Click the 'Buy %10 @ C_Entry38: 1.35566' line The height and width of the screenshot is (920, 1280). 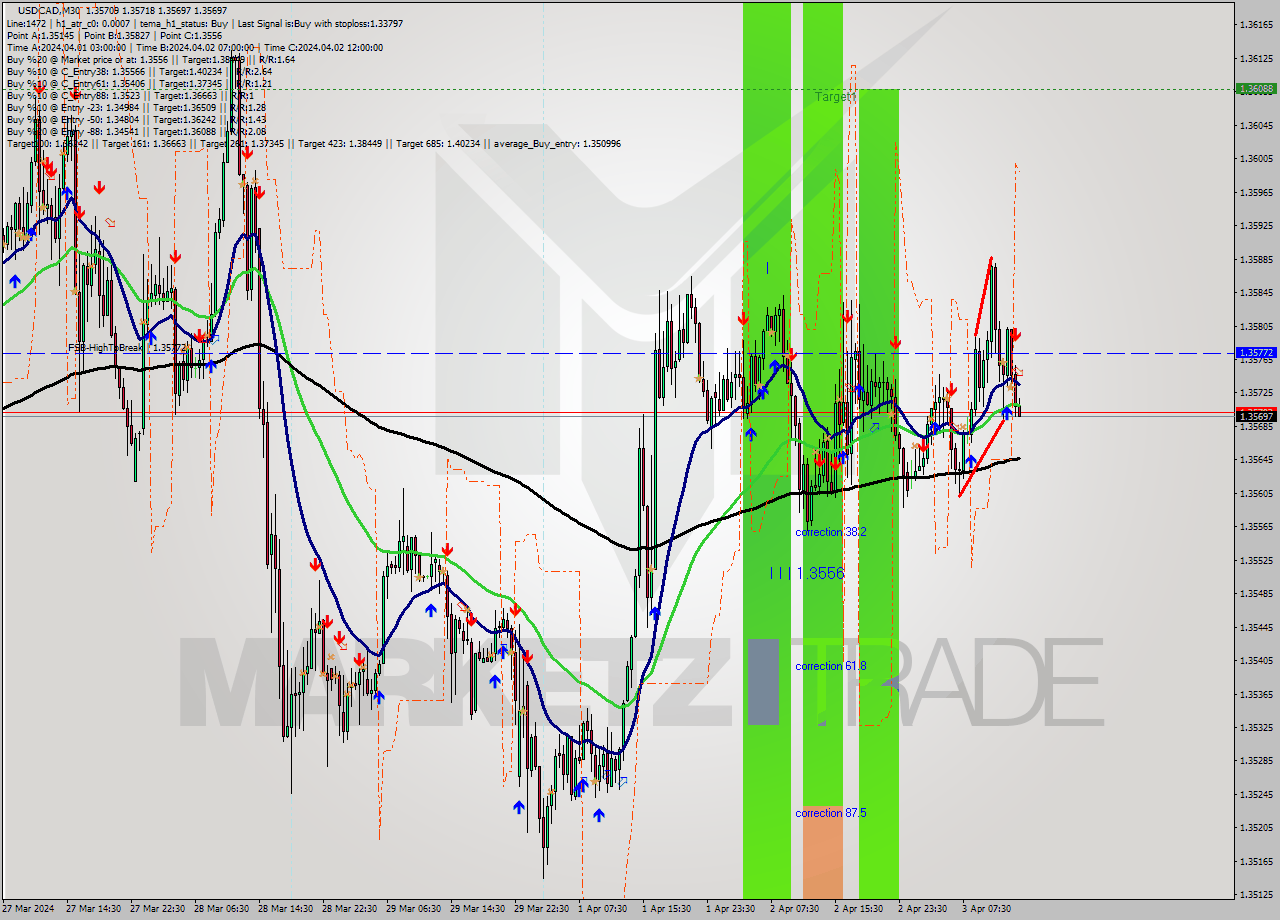pyautogui.click(x=139, y=71)
